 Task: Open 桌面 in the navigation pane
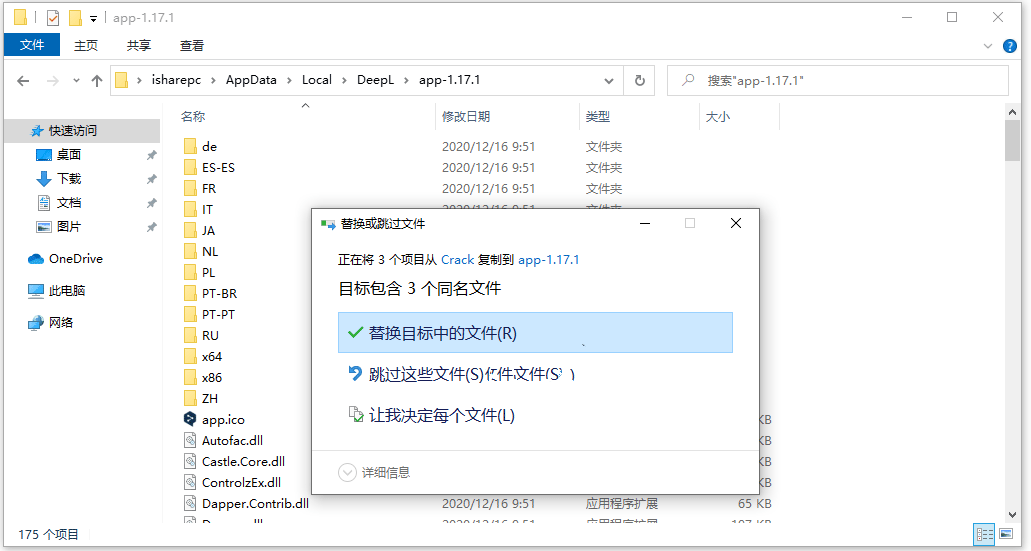[68, 155]
